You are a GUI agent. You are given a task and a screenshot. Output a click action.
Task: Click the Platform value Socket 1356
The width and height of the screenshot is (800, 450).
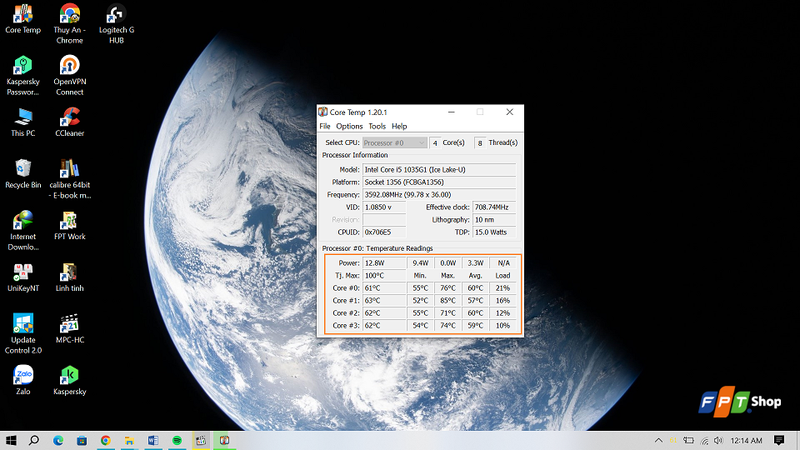439,182
